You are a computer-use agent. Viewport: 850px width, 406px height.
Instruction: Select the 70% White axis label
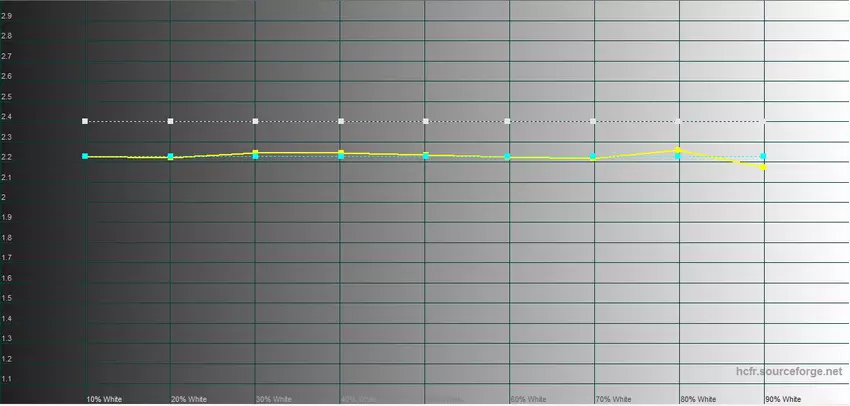[x=613, y=398]
